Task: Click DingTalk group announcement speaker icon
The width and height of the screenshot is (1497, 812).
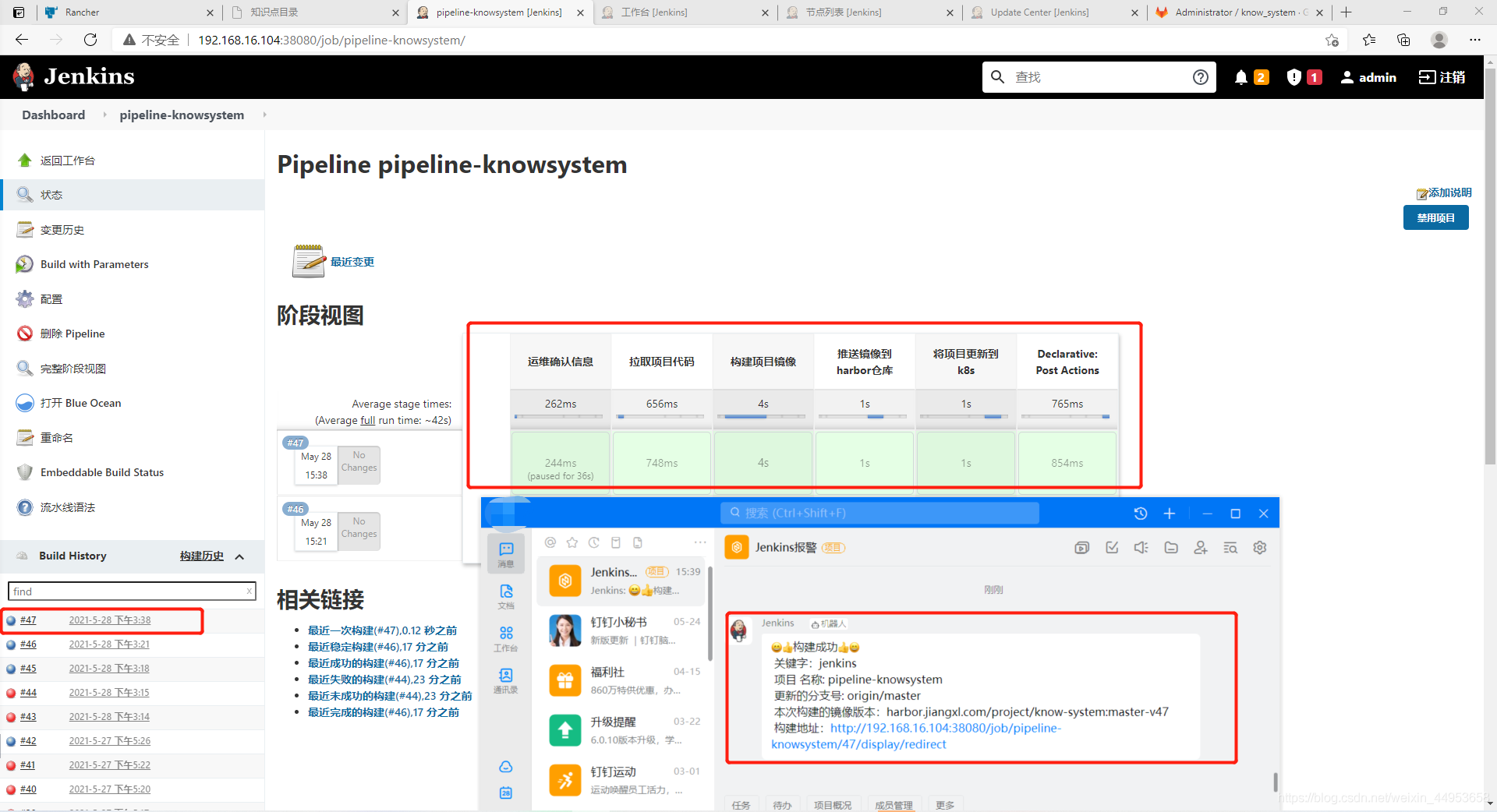Action: pyautogui.click(x=1141, y=548)
